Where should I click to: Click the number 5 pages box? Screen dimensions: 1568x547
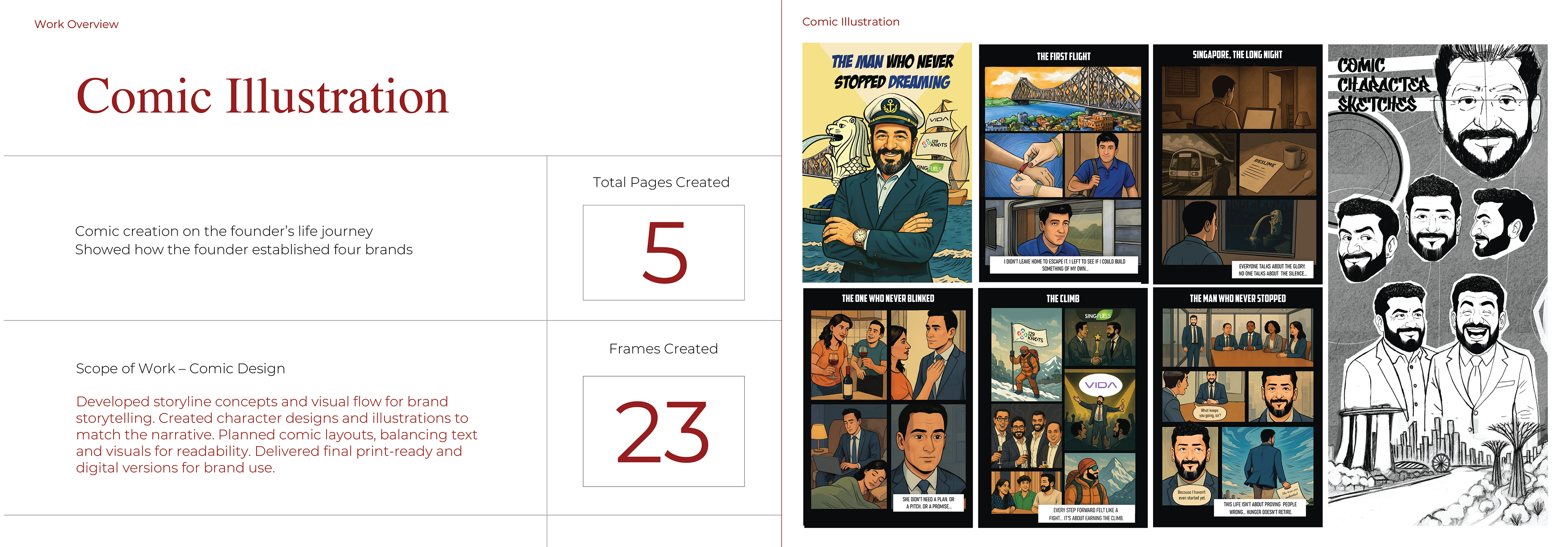[664, 253]
